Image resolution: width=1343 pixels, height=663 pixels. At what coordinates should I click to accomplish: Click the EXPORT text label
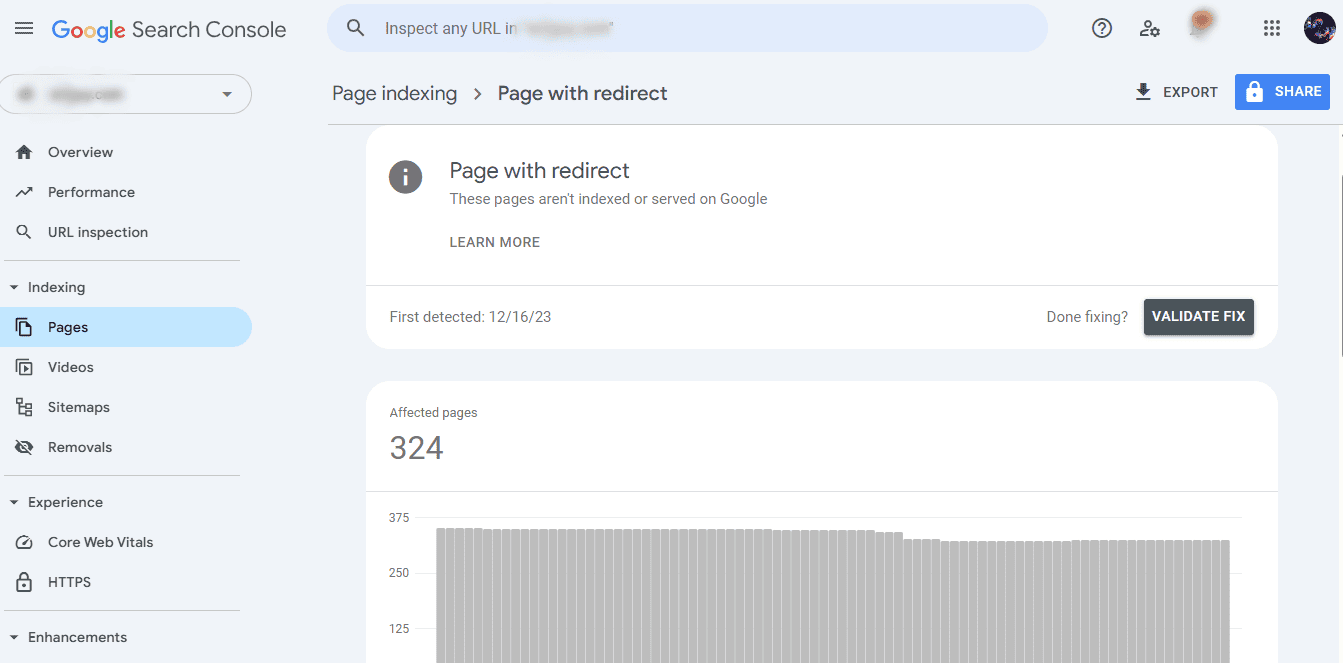click(1190, 92)
